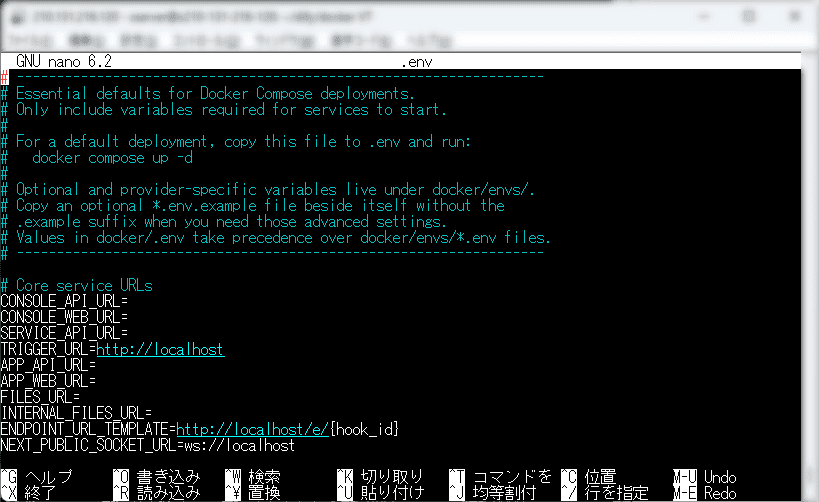Click the ws://localhost value
The width and height of the screenshot is (819, 502).
click(240, 446)
